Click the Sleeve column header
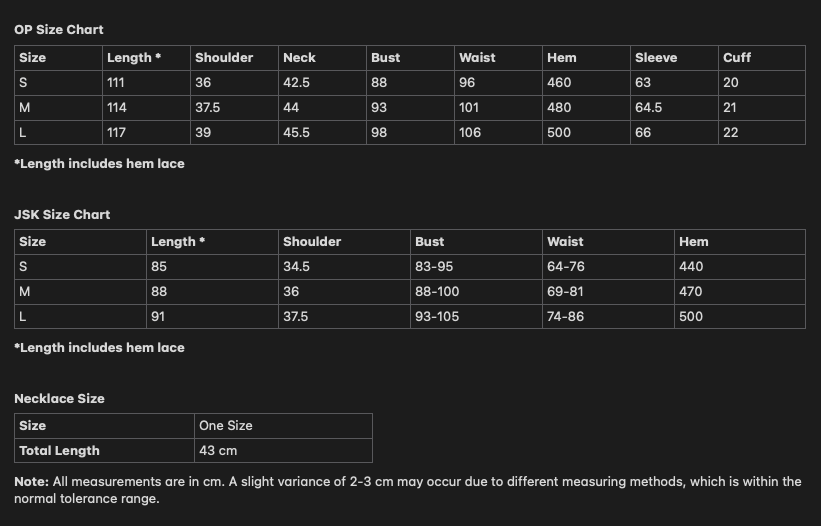This screenshot has height=526, width=821. point(656,58)
